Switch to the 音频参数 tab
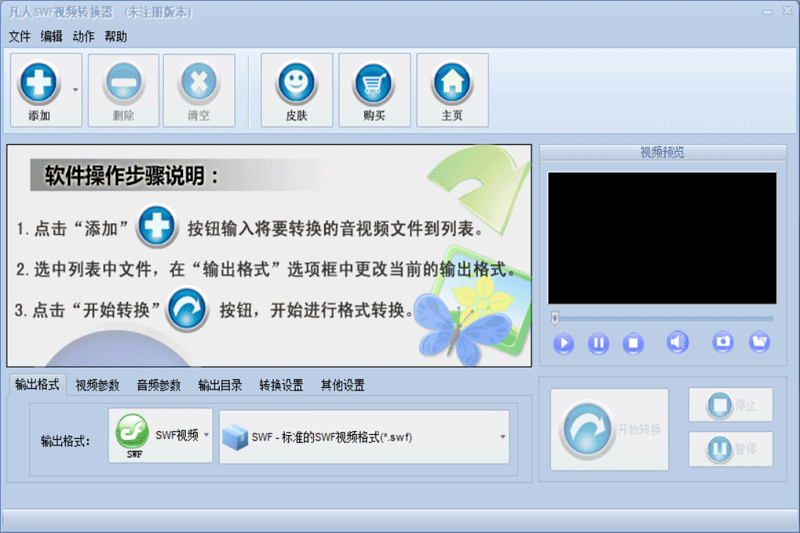The width and height of the screenshot is (800, 533). (x=159, y=386)
